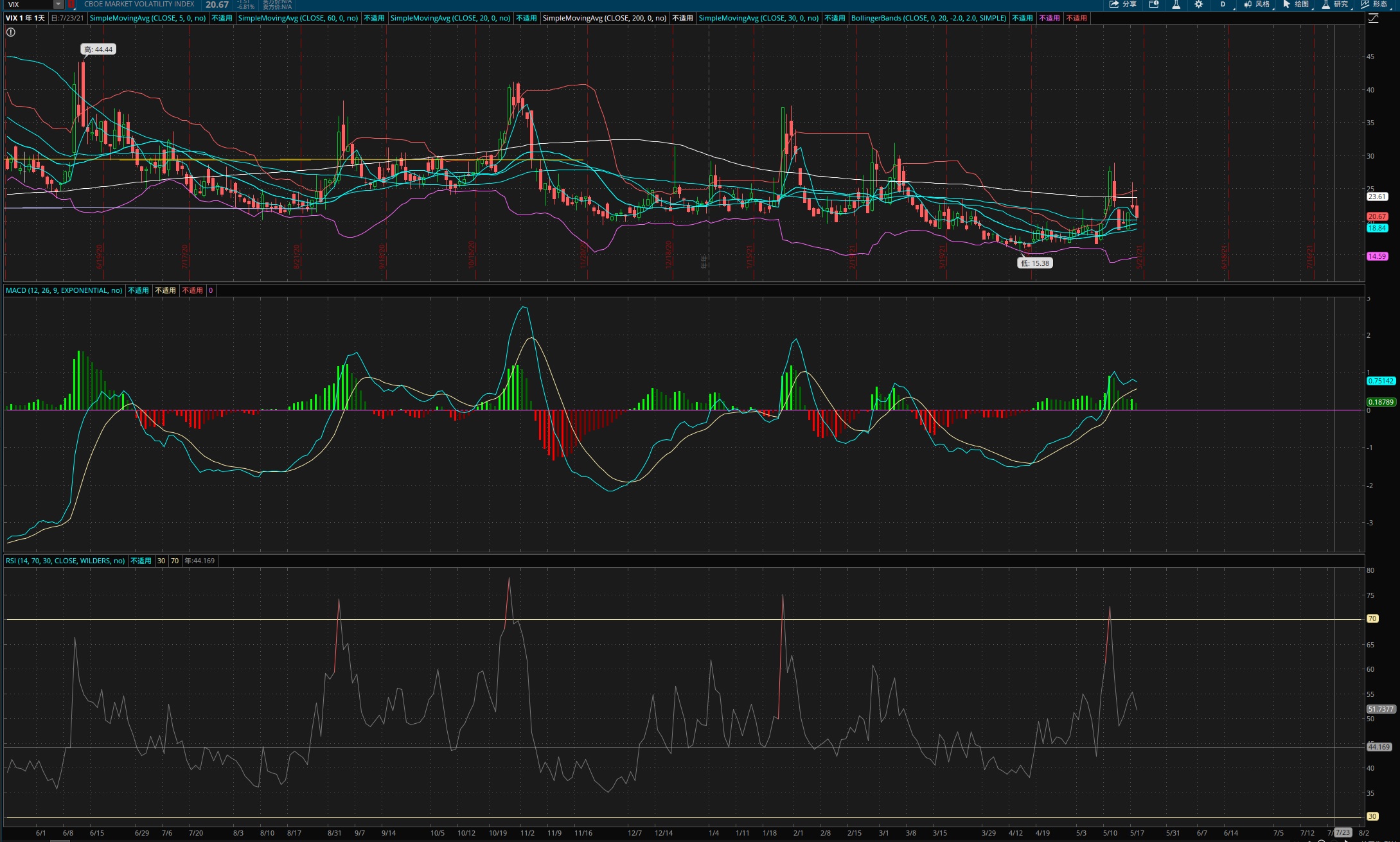Open the 风格 style dropdown
This screenshot has height=842, width=1400.
click(x=1258, y=4)
